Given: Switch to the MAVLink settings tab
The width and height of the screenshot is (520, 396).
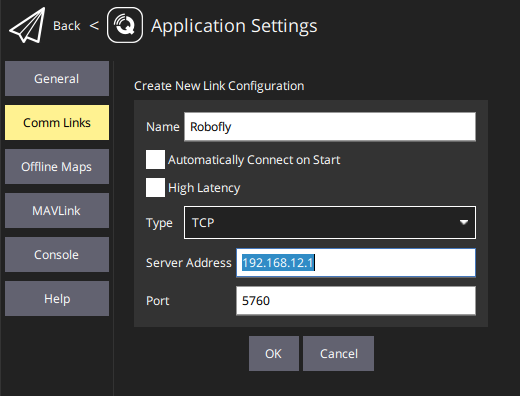Looking at the screenshot, I should pyautogui.click(x=57, y=211).
